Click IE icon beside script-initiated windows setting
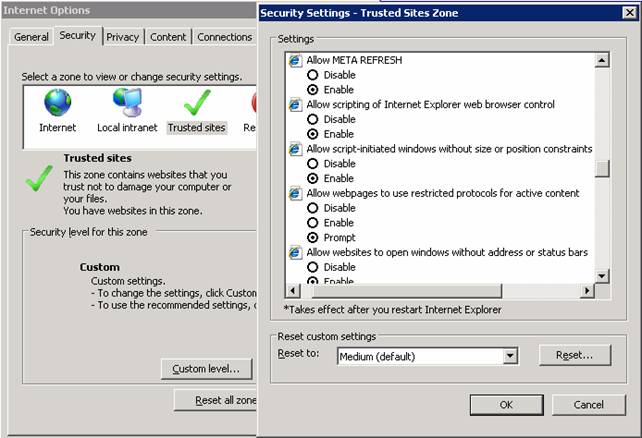642x438 pixels. tap(295, 149)
